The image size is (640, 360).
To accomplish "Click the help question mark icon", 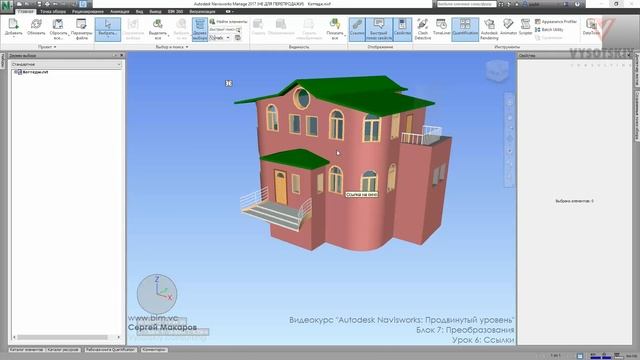I will [577, 4].
